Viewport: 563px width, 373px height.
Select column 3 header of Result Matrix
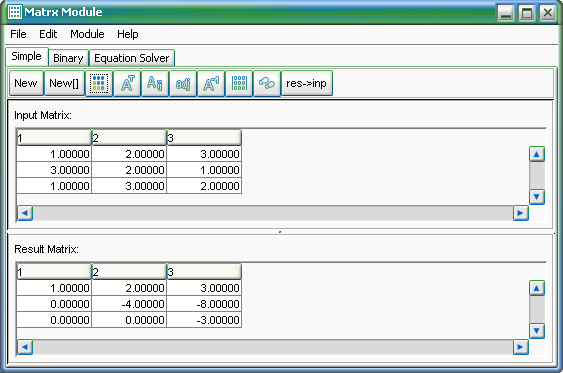coord(204,272)
